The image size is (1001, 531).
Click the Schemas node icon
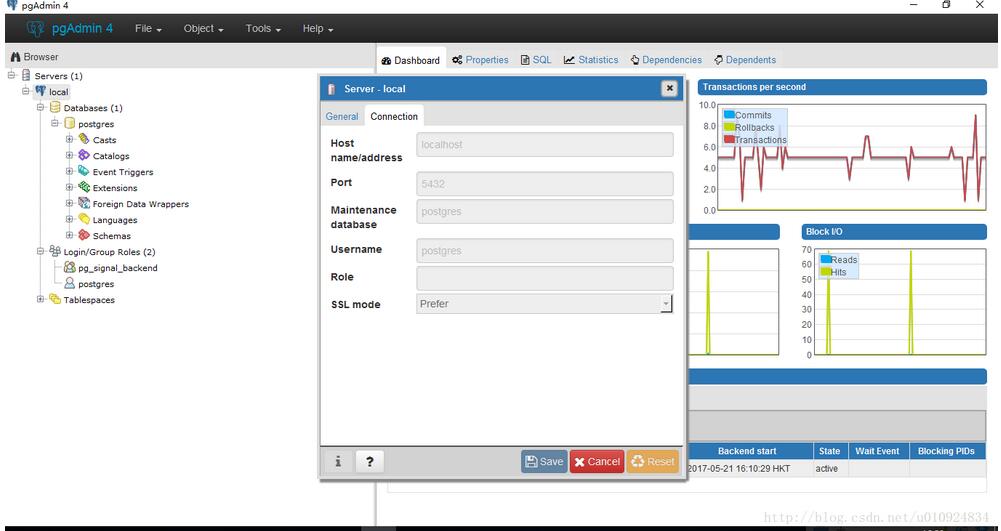[84, 236]
